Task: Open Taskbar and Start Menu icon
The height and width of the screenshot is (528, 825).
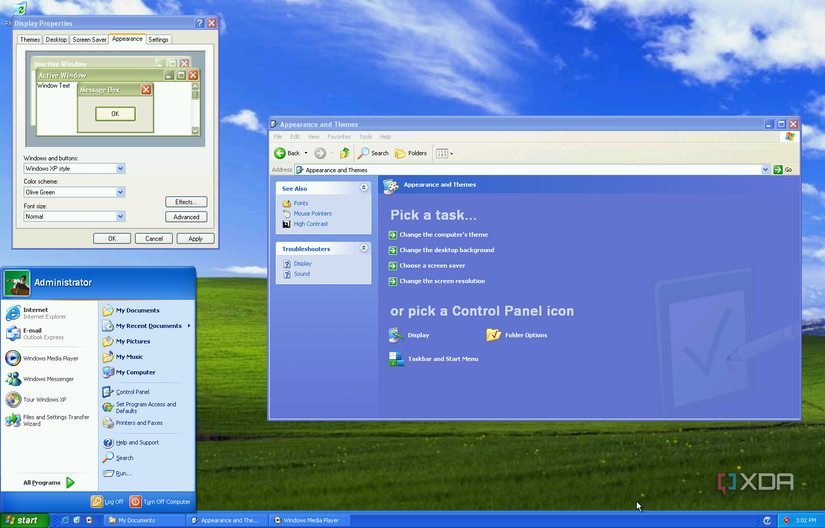Action: (397, 359)
